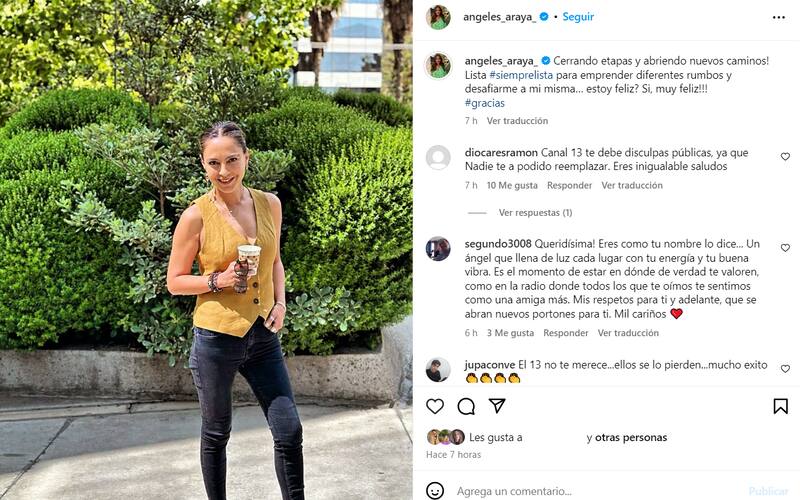Like jupaconve's comment
800x500 pixels.
pos(785,369)
